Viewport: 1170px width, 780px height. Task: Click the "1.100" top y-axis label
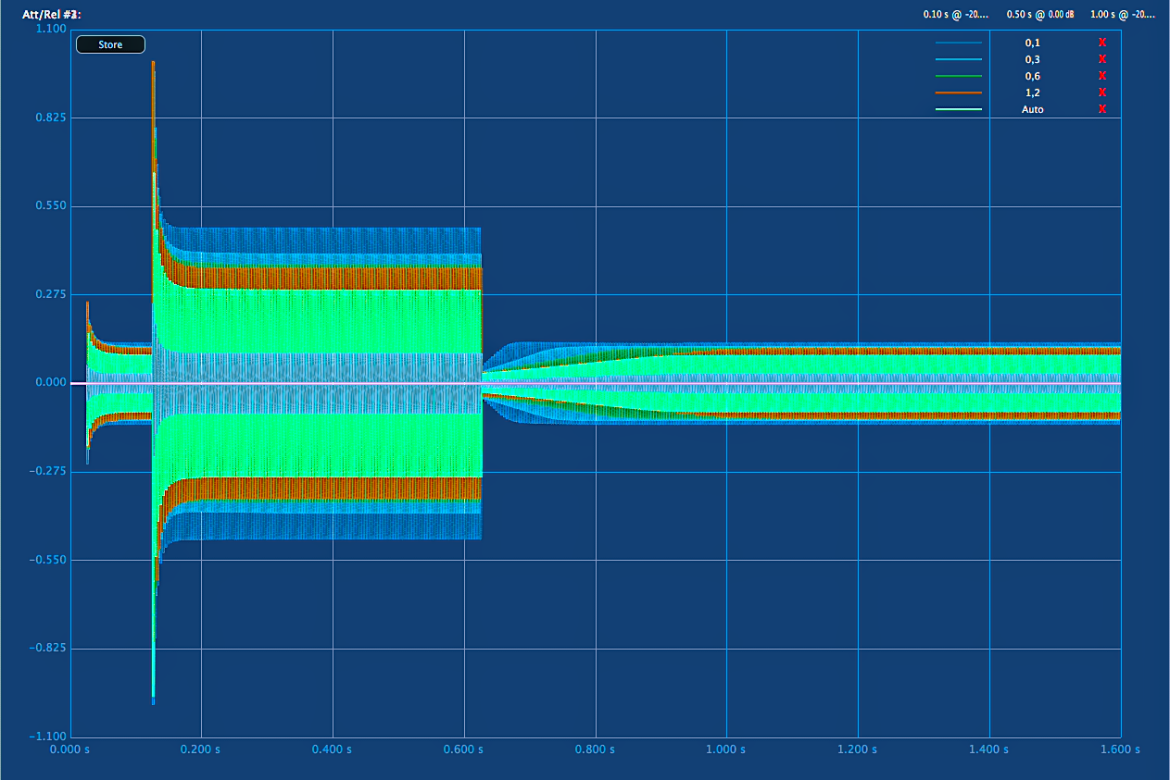point(51,28)
